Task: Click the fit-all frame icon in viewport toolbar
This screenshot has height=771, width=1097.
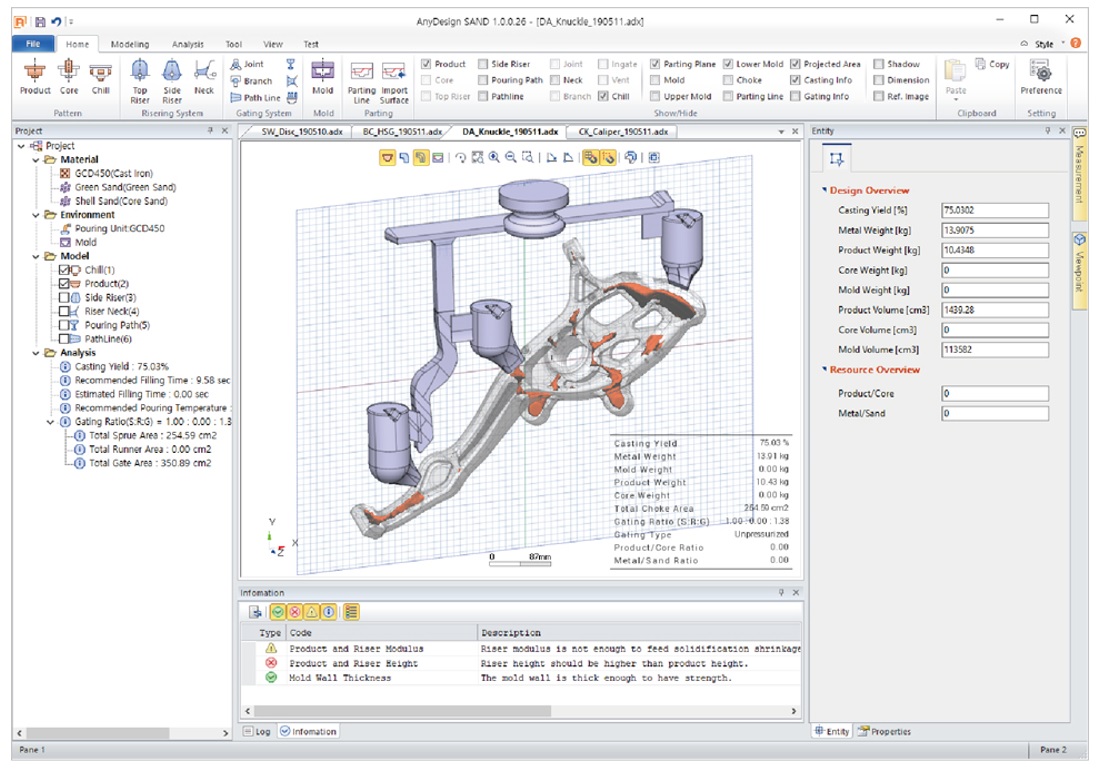Action: point(653,158)
